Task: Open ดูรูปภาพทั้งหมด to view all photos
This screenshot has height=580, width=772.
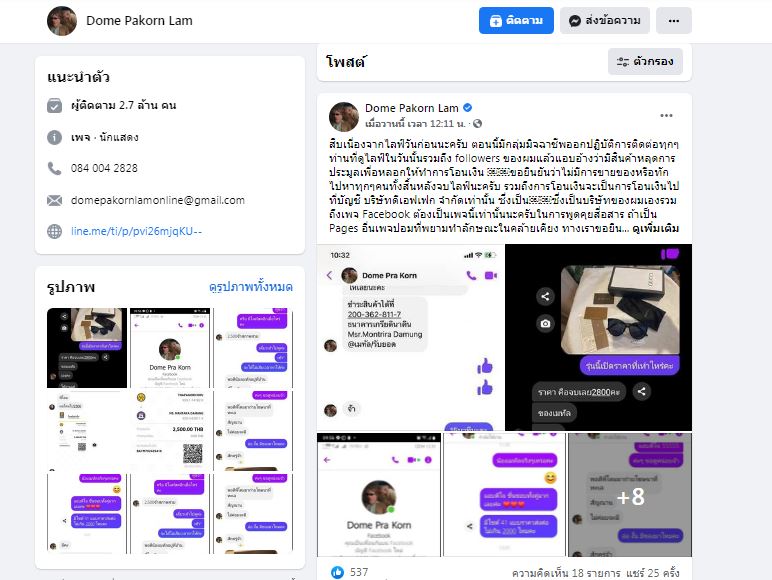Action: tap(251, 287)
